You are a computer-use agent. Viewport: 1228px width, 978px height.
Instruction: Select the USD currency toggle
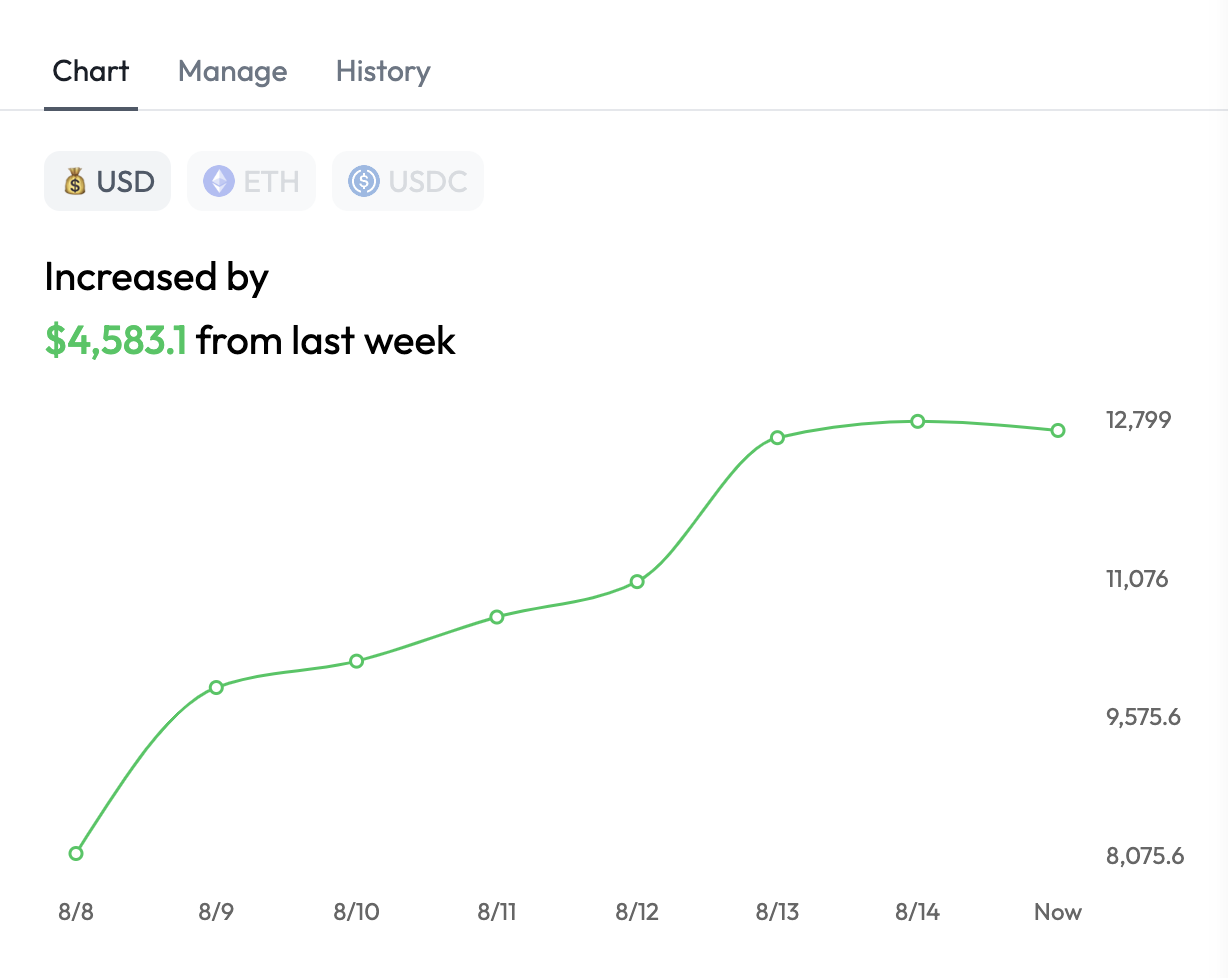[x=108, y=182]
